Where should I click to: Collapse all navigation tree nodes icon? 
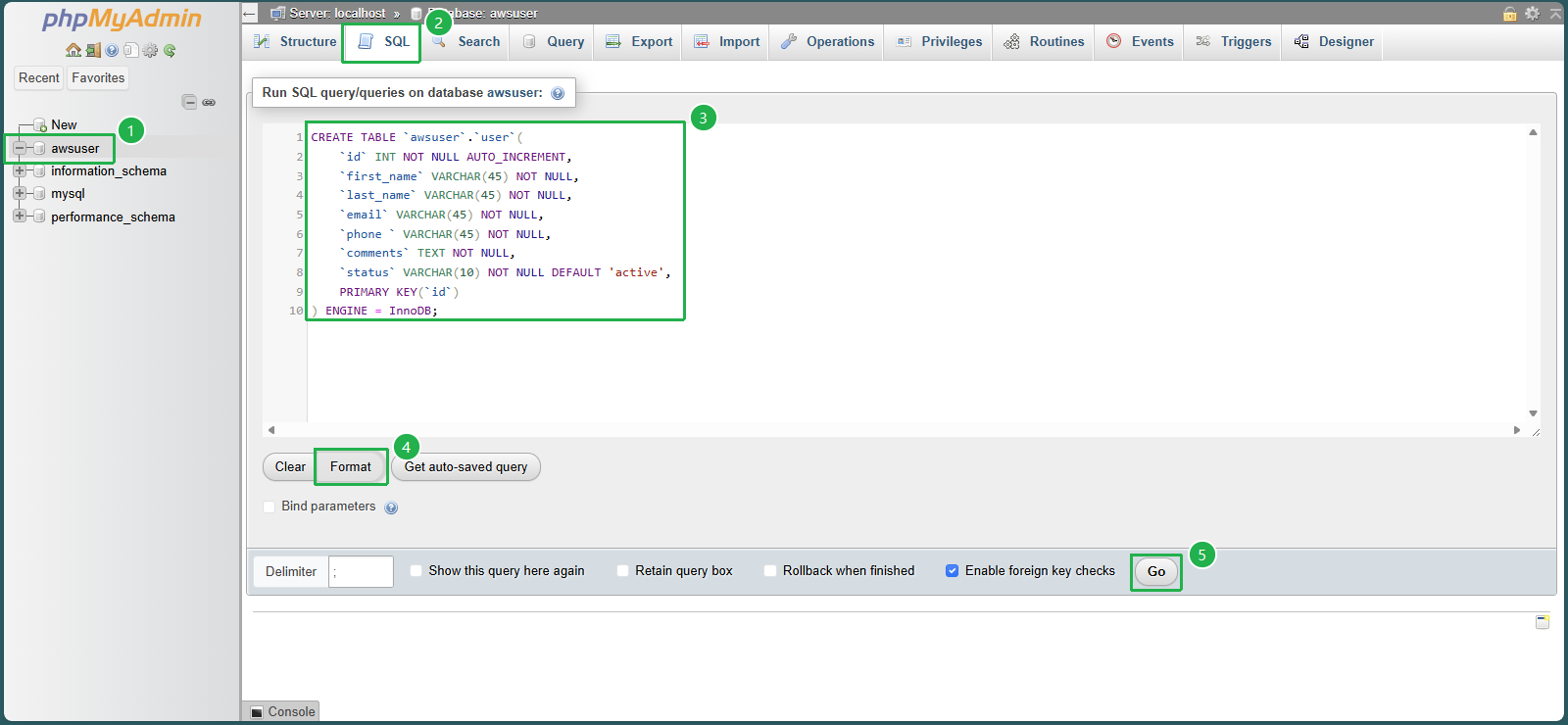tap(190, 102)
